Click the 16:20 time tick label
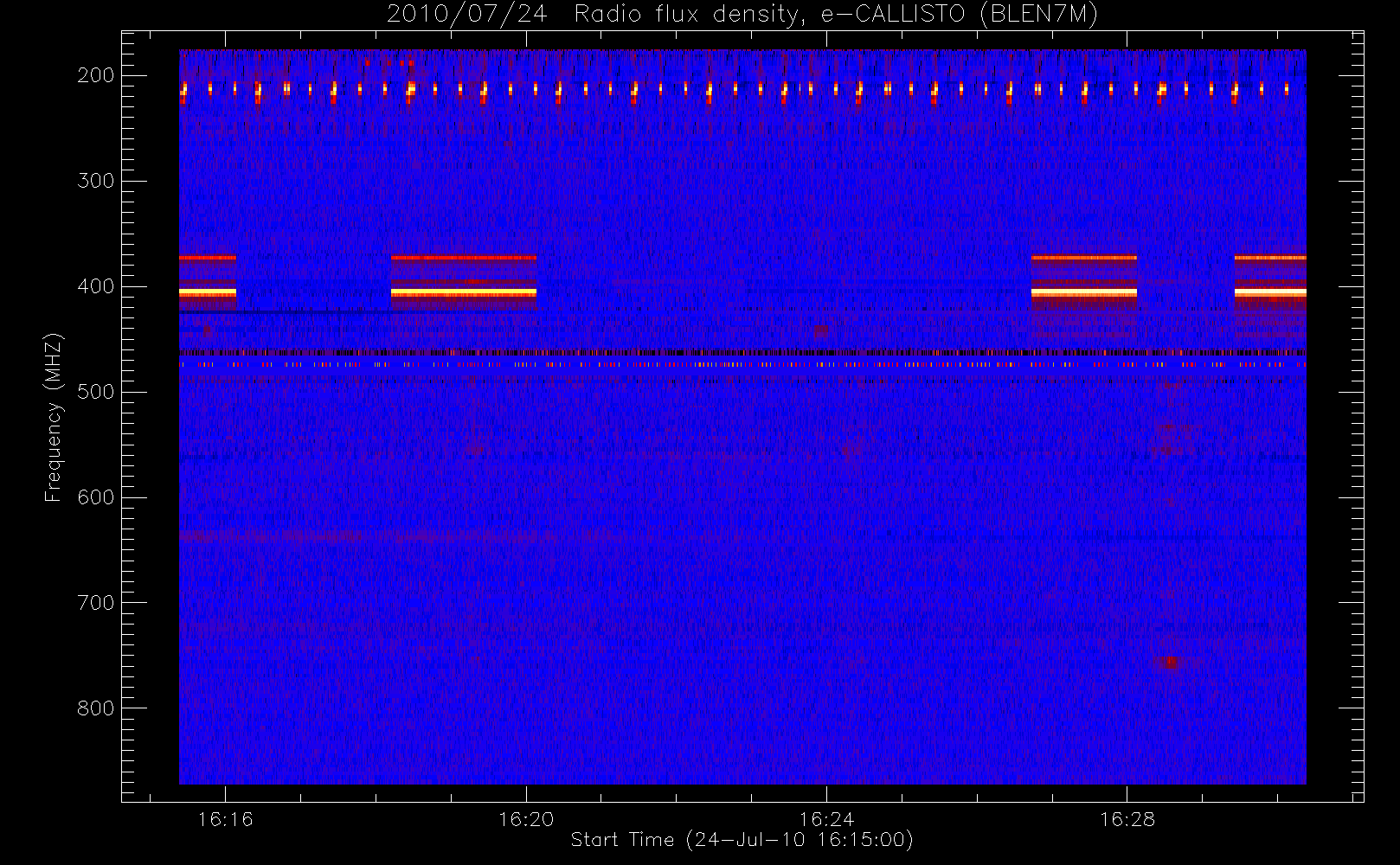This screenshot has width=1400, height=865. pos(526,819)
